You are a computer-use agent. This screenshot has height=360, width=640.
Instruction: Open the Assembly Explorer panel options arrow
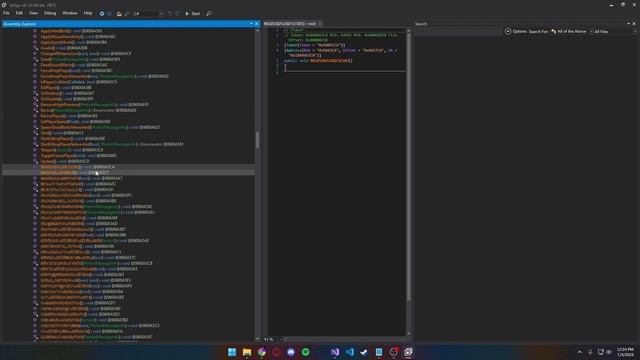point(251,24)
